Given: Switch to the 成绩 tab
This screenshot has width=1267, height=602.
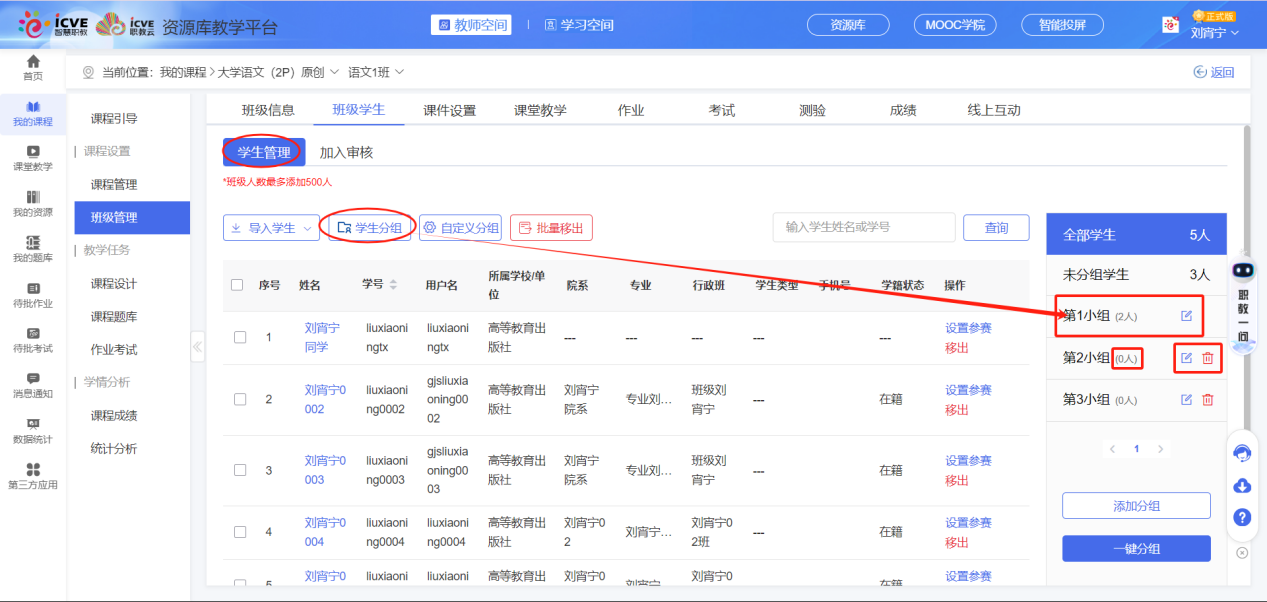Looking at the screenshot, I should pos(903,110).
